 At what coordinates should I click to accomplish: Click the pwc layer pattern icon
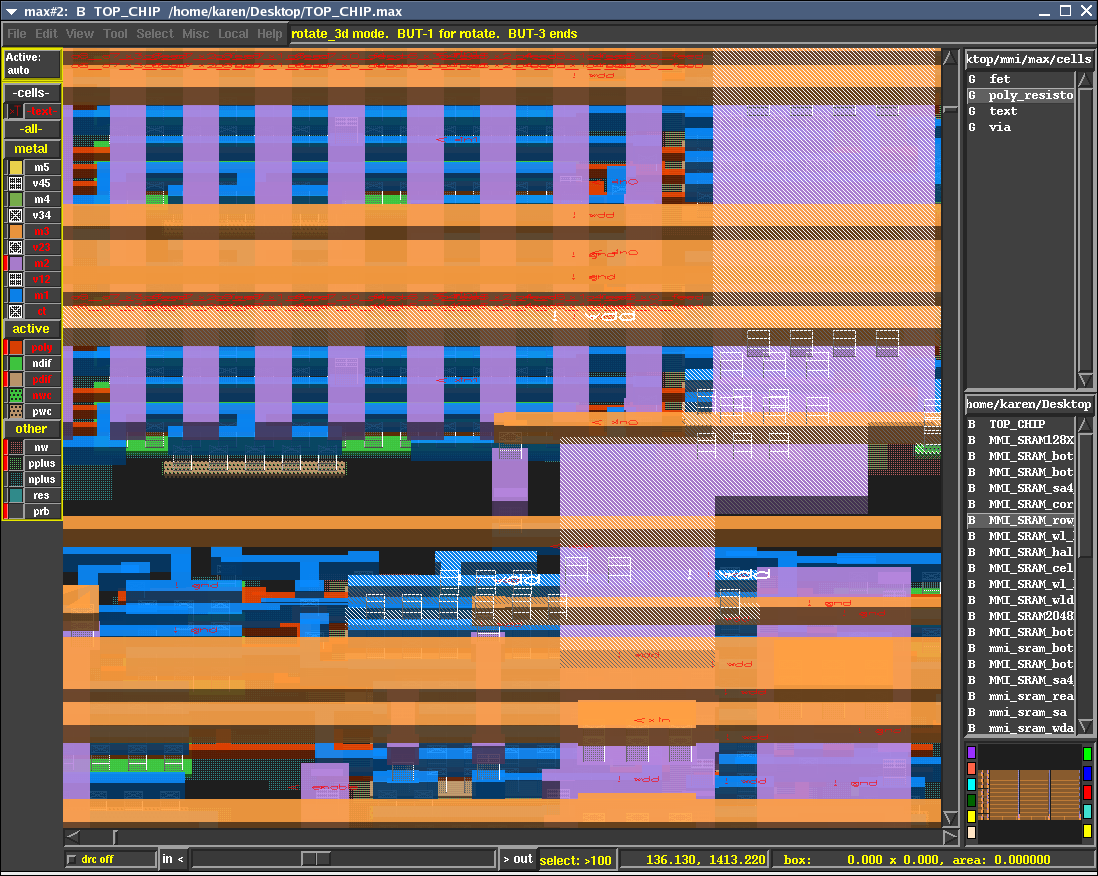point(15,412)
